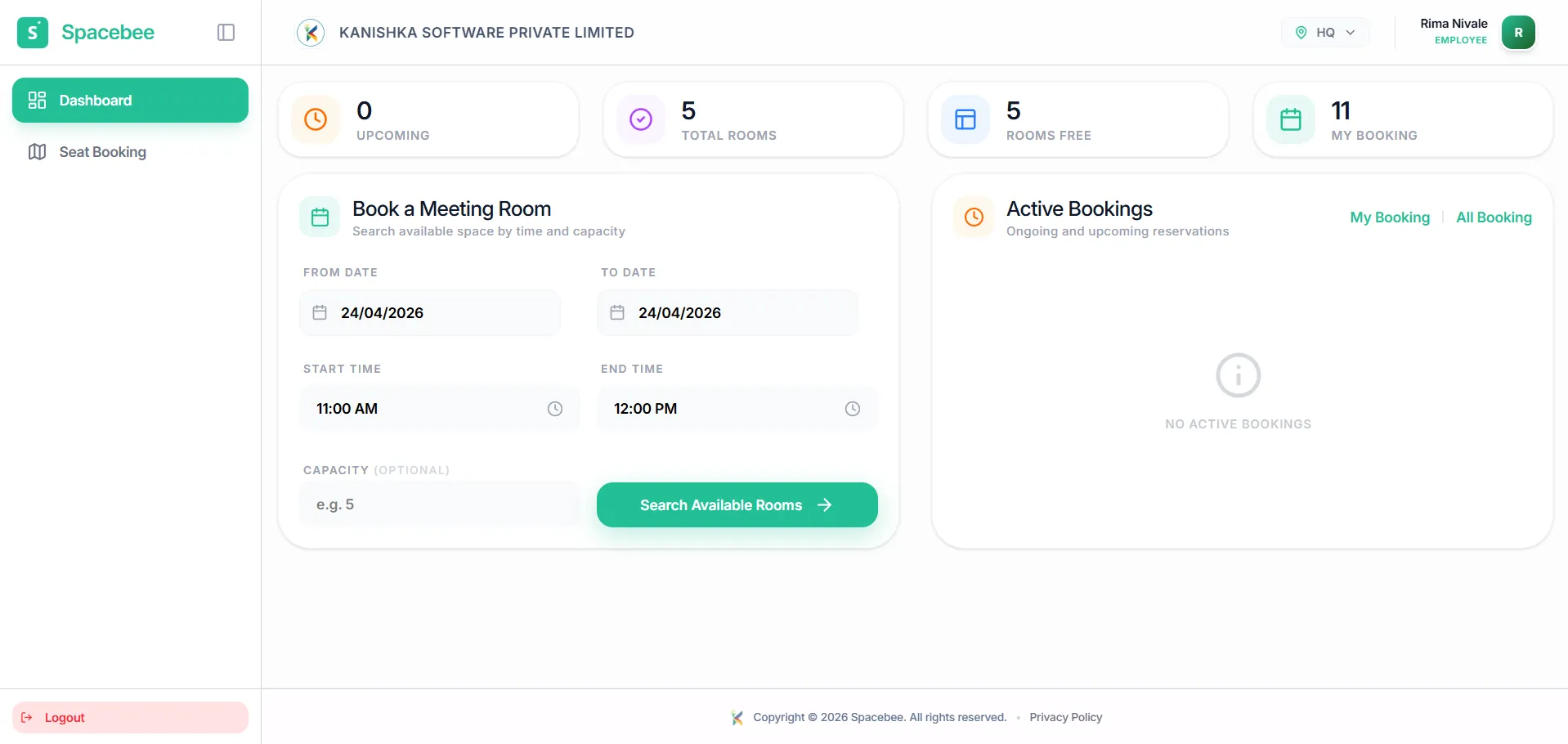Click the Kanishka Software company logo
Image resolution: width=1568 pixels, height=744 pixels.
[x=311, y=33]
